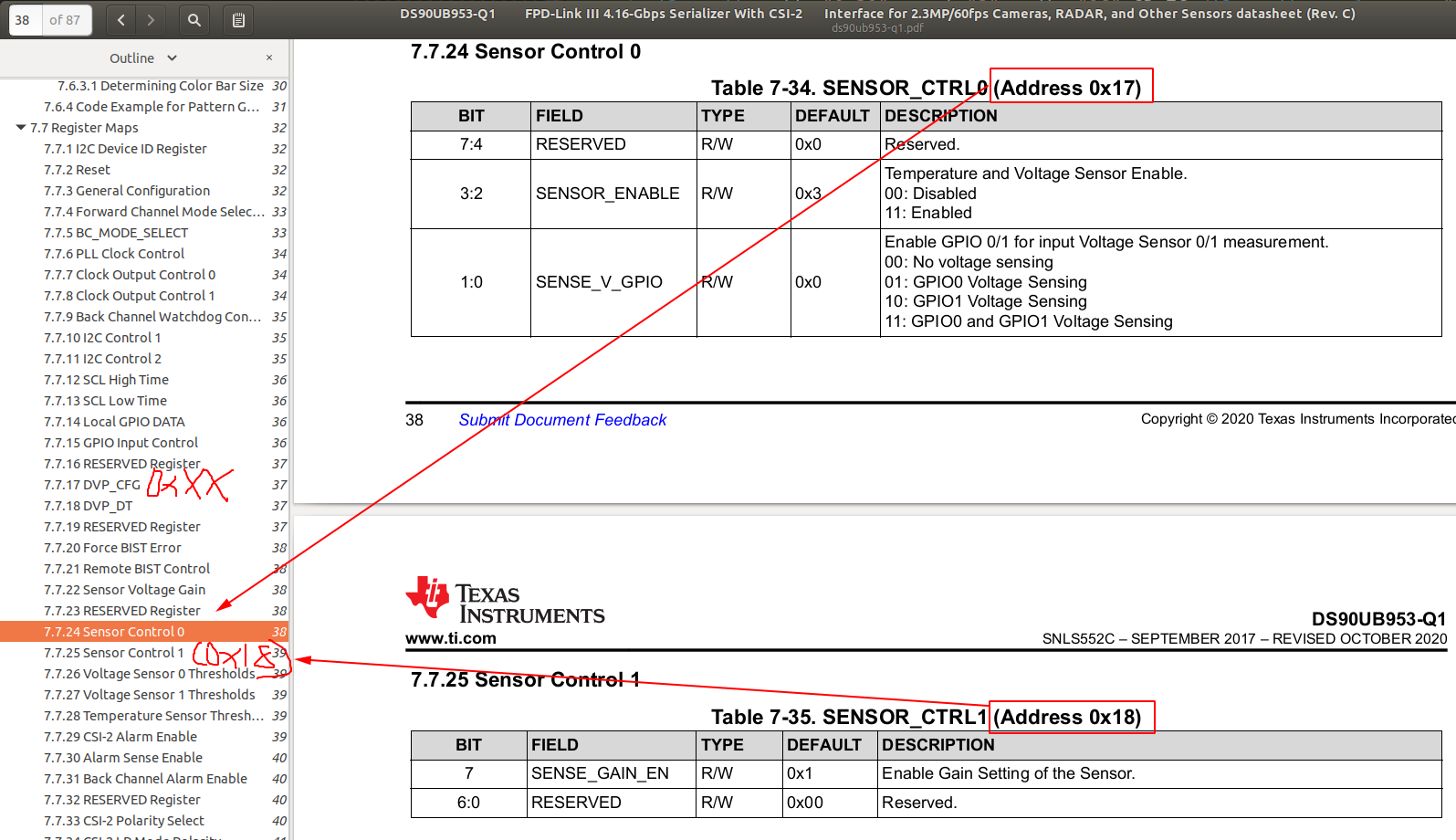
Task: Click the www.ti.com footer text
Action: 451,638
